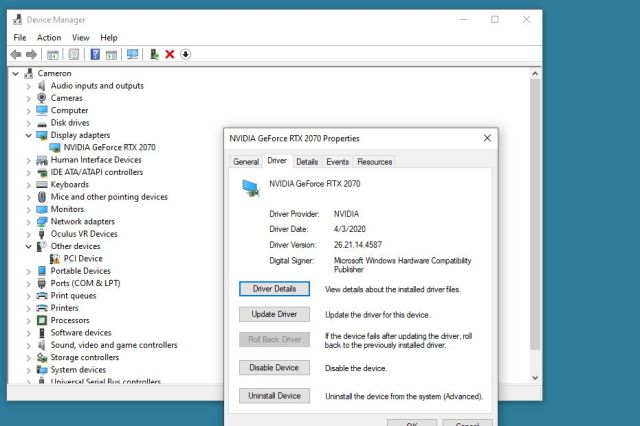The image size is (640, 426).
Task: Select the Computer monitor icon
Action: (x=42, y=111)
